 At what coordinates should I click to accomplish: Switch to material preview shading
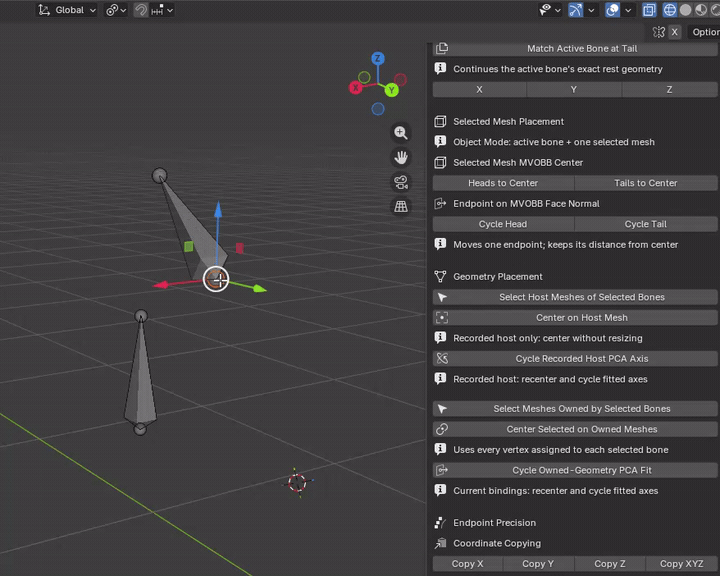(x=701, y=10)
